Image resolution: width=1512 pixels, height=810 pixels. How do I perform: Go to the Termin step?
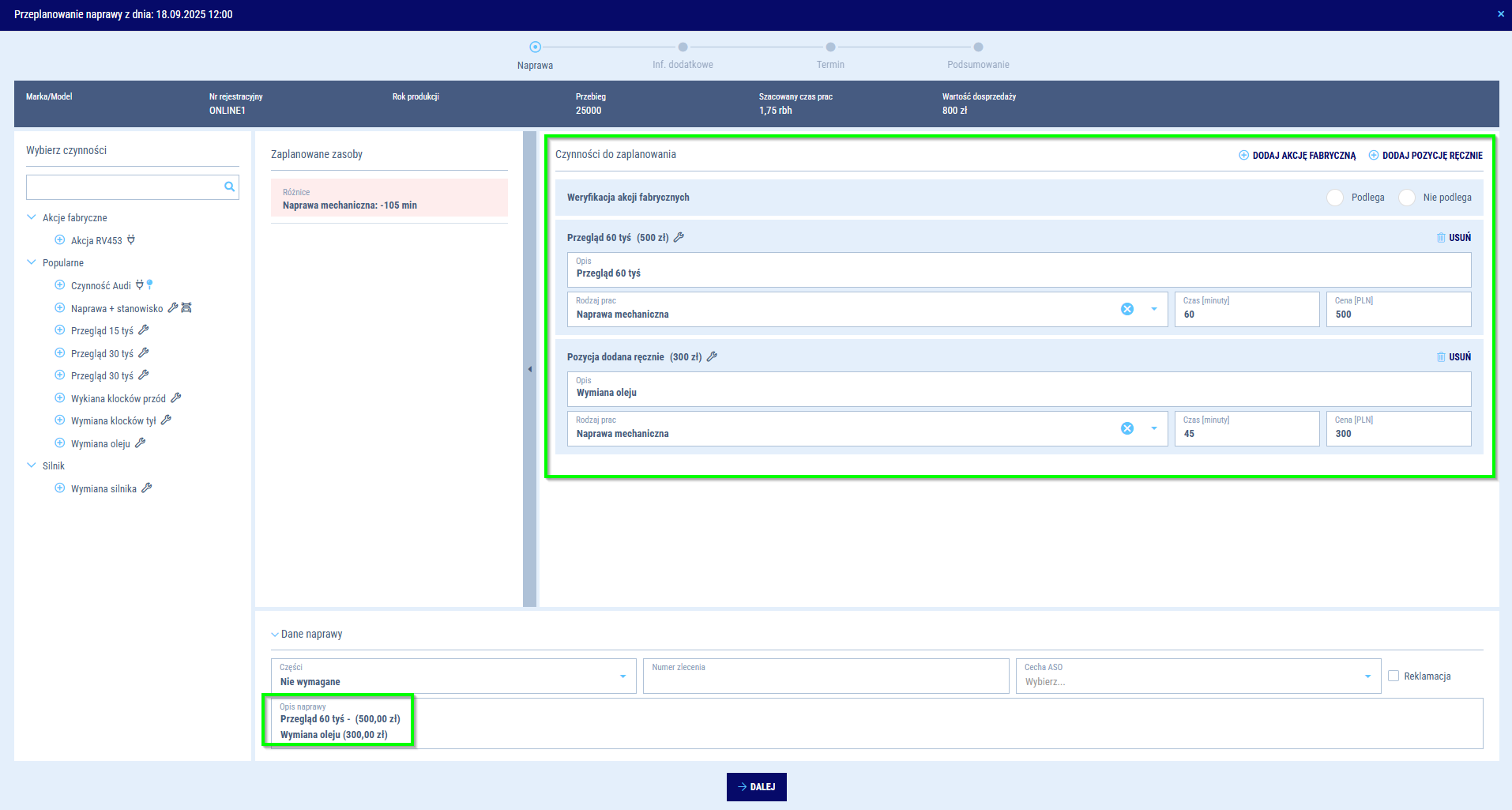(830, 47)
